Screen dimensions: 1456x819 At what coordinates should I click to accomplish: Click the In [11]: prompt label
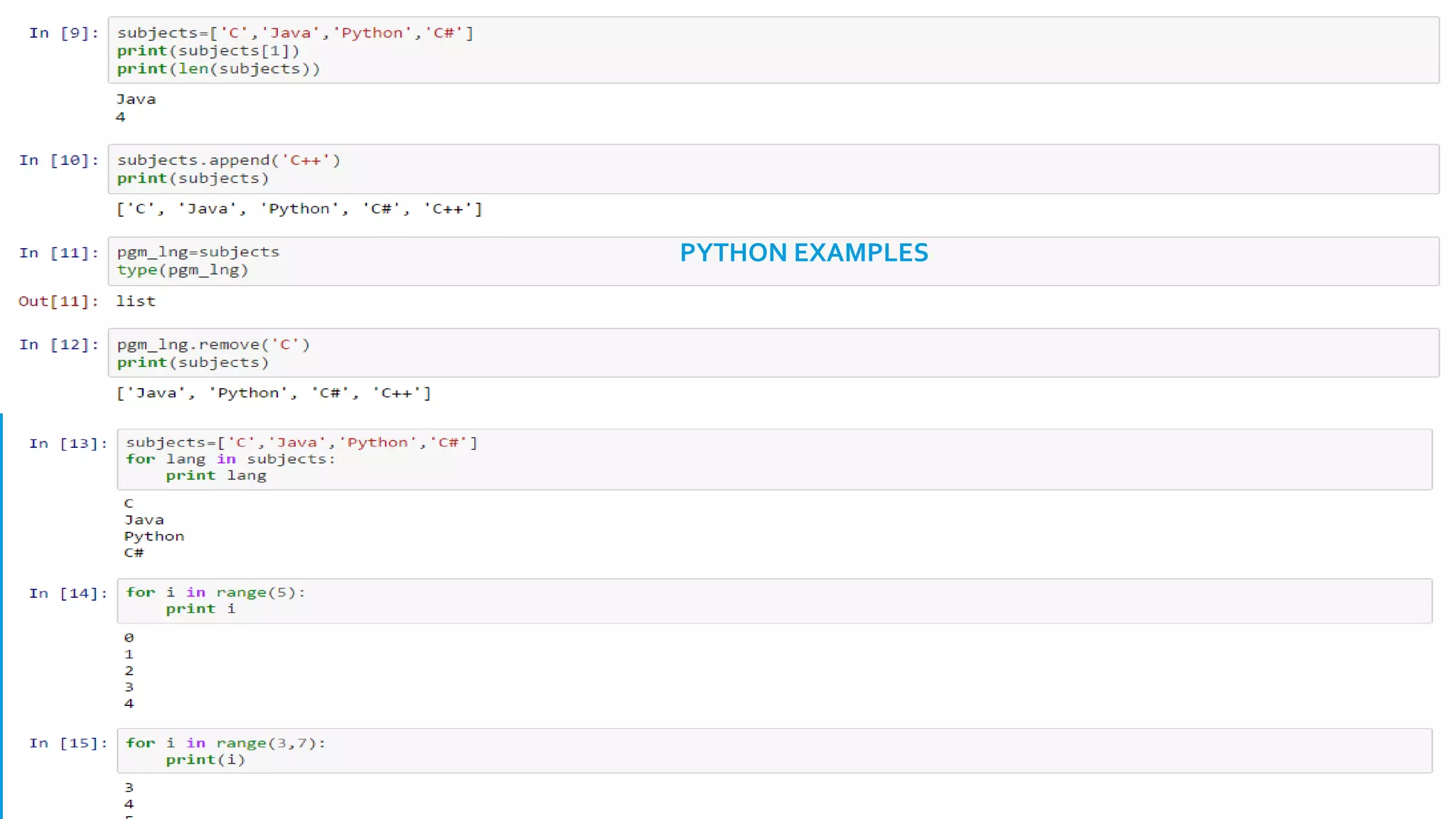[x=59, y=253]
